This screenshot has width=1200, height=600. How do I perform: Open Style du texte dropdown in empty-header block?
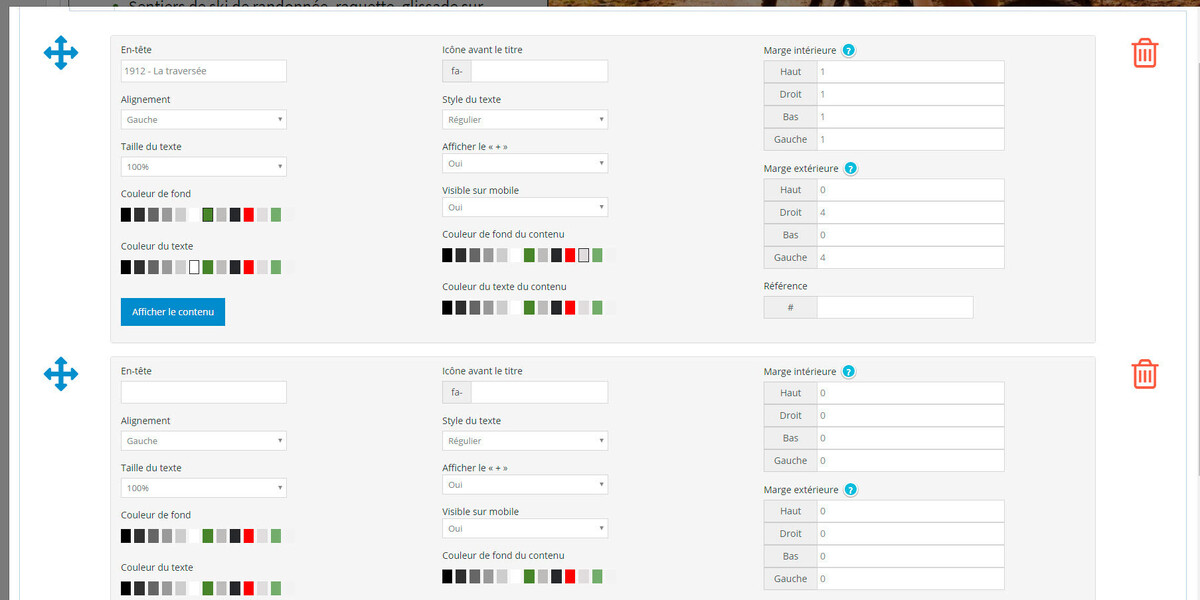[525, 440]
